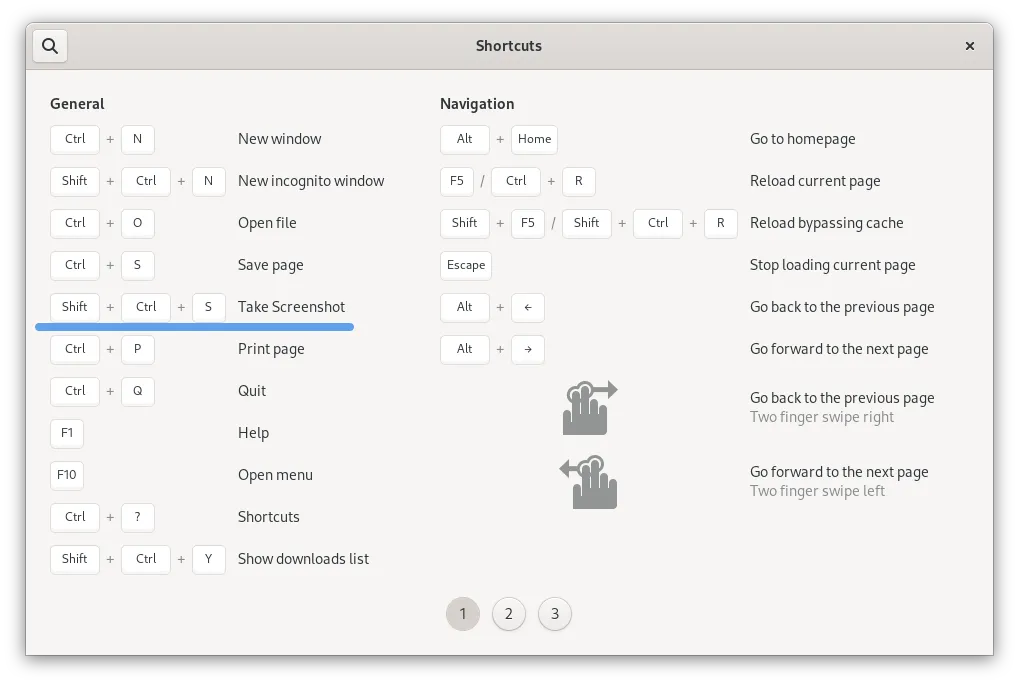The height and width of the screenshot is (684, 1019).
Task: Click the left arrow keycap
Action: coord(528,307)
